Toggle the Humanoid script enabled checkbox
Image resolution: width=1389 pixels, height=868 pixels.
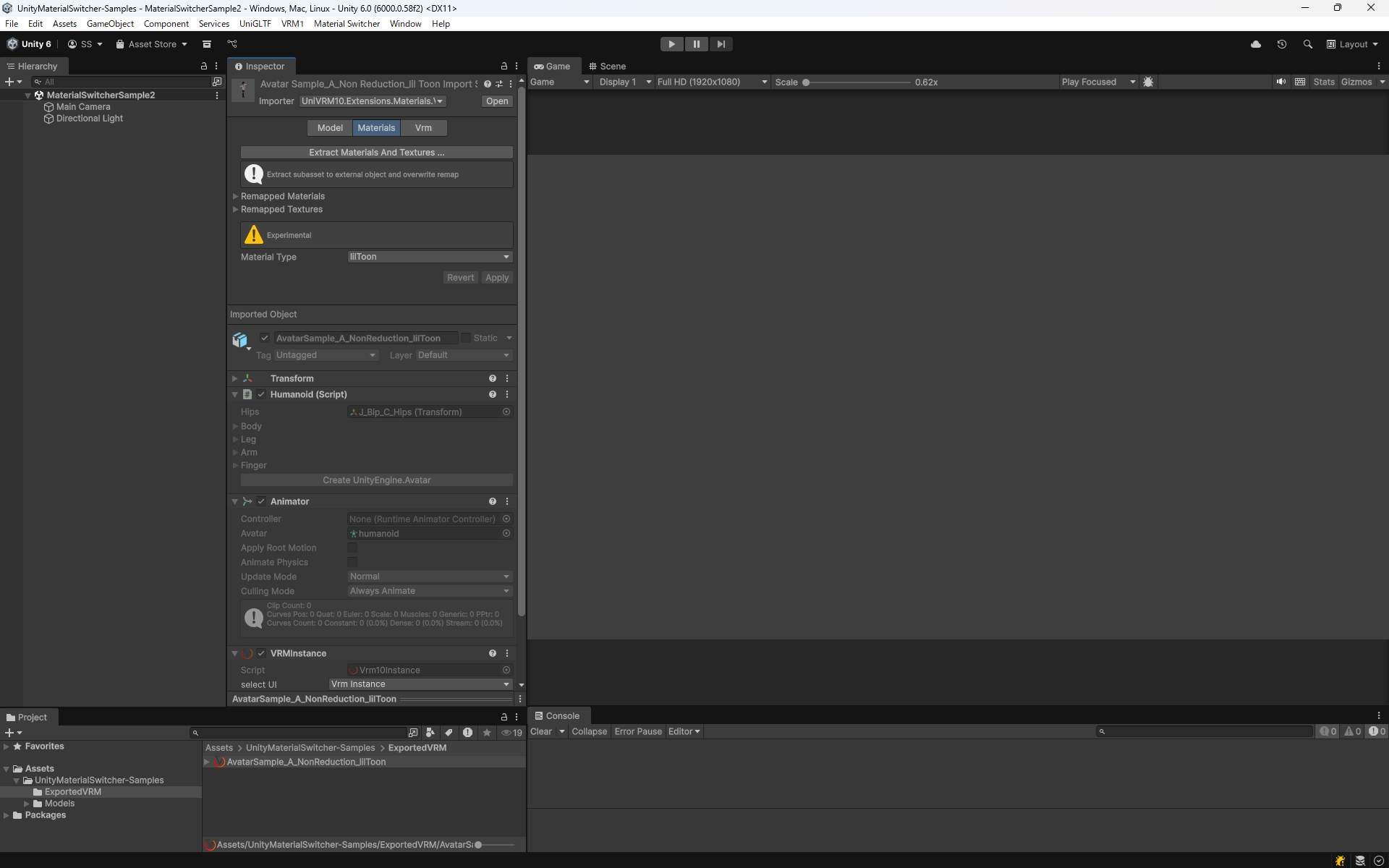pos(261,394)
